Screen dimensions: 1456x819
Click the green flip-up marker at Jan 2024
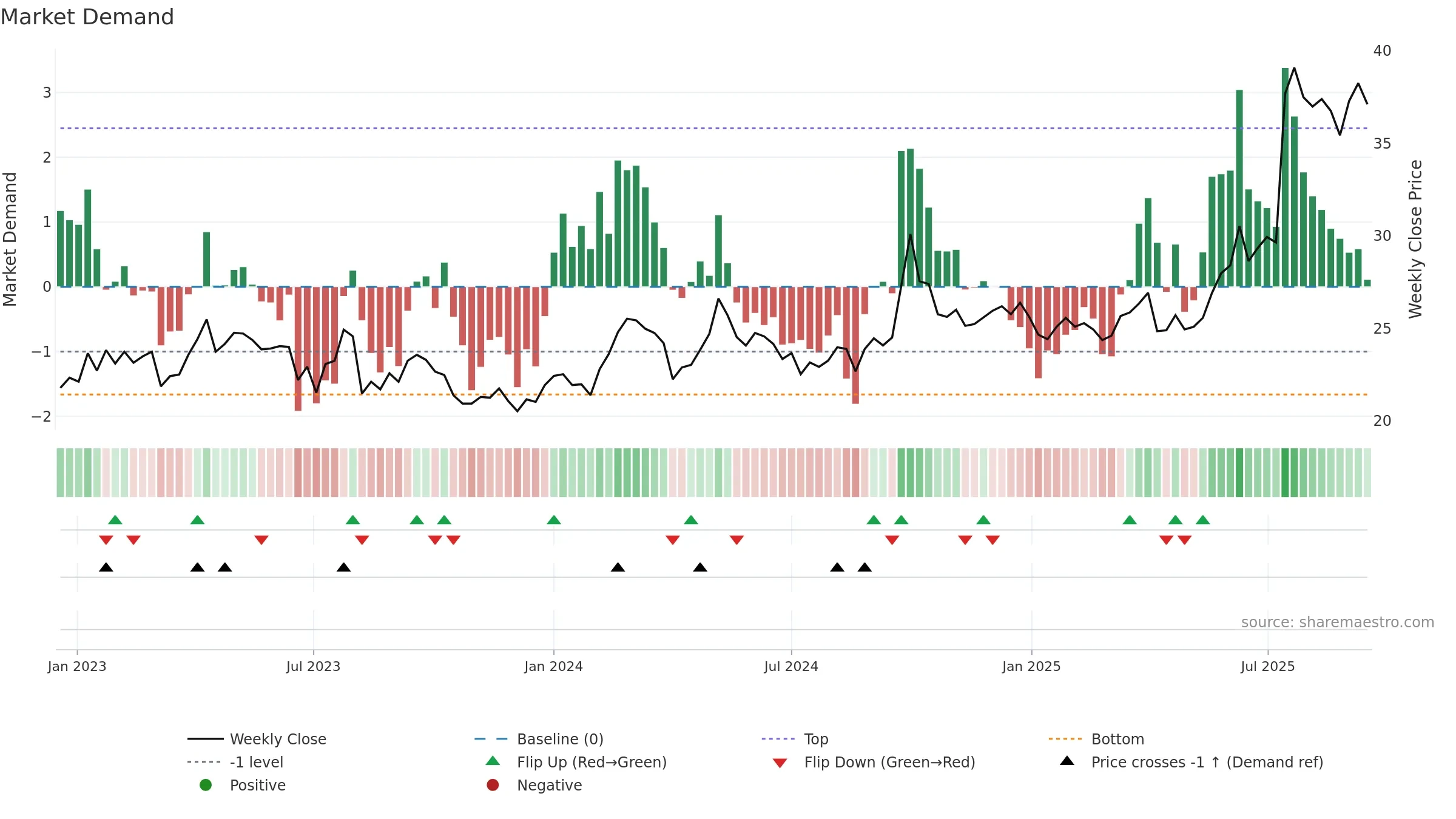[554, 520]
